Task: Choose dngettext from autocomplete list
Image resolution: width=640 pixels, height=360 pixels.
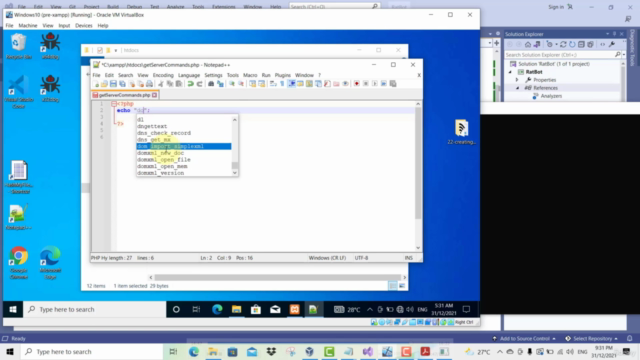Action: point(184,126)
